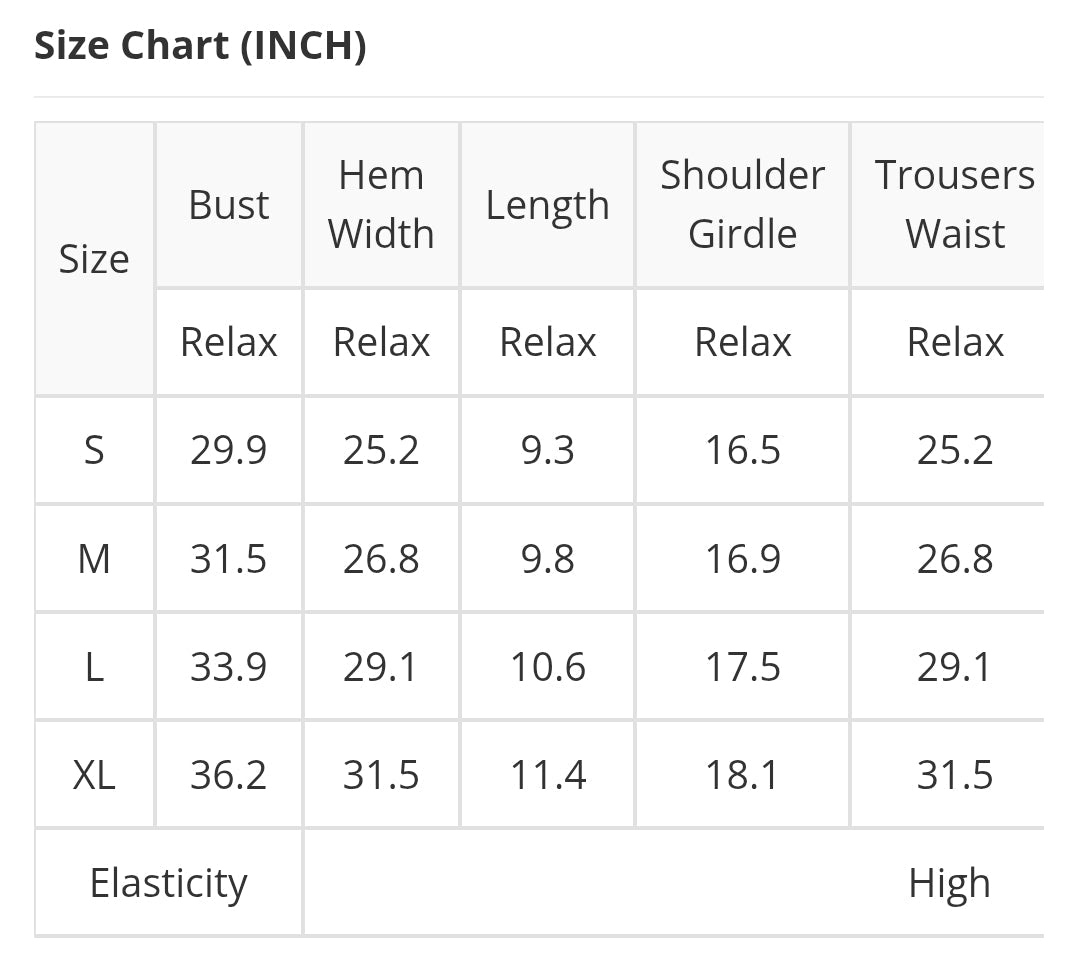The width and height of the screenshot is (1080, 962).
Task: Select the 16.5 shoulder girdle value
Action: [742, 451]
